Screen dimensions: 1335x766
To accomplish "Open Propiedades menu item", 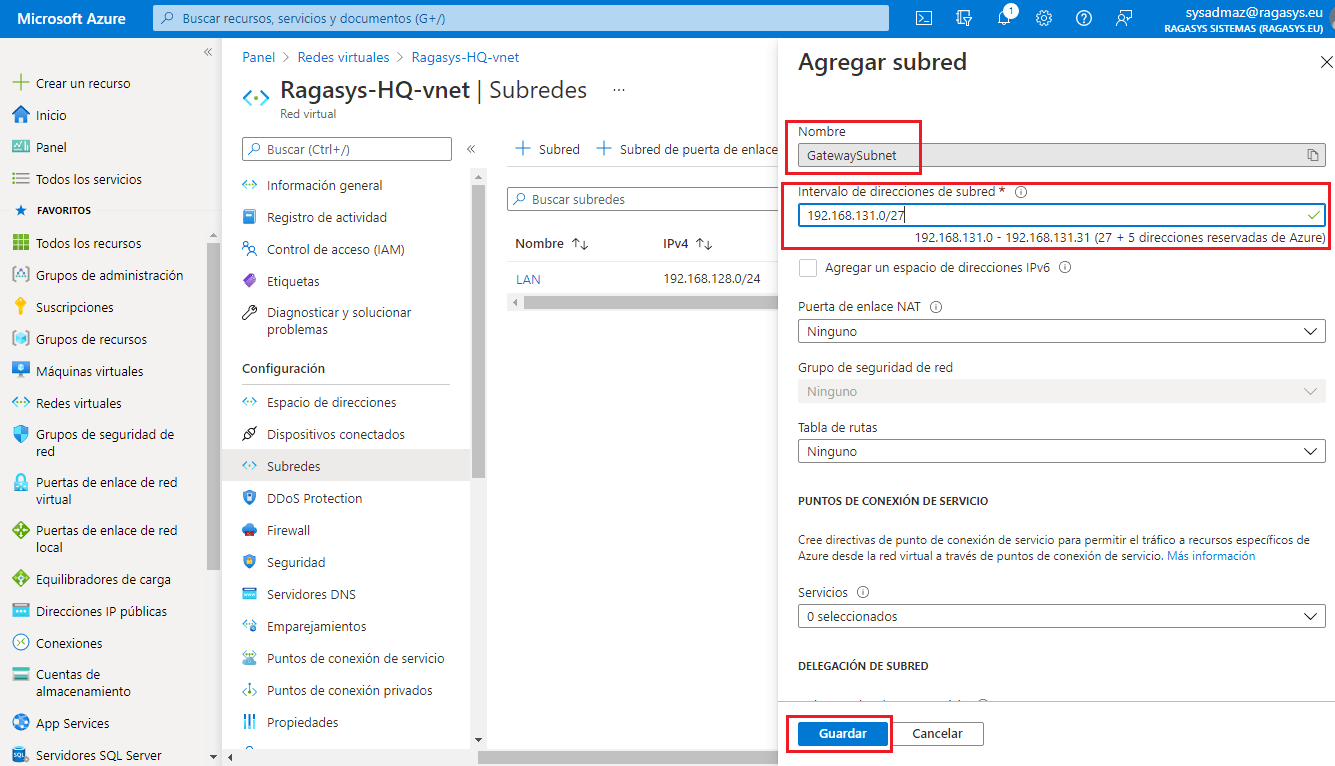I will (x=302, y=722).
